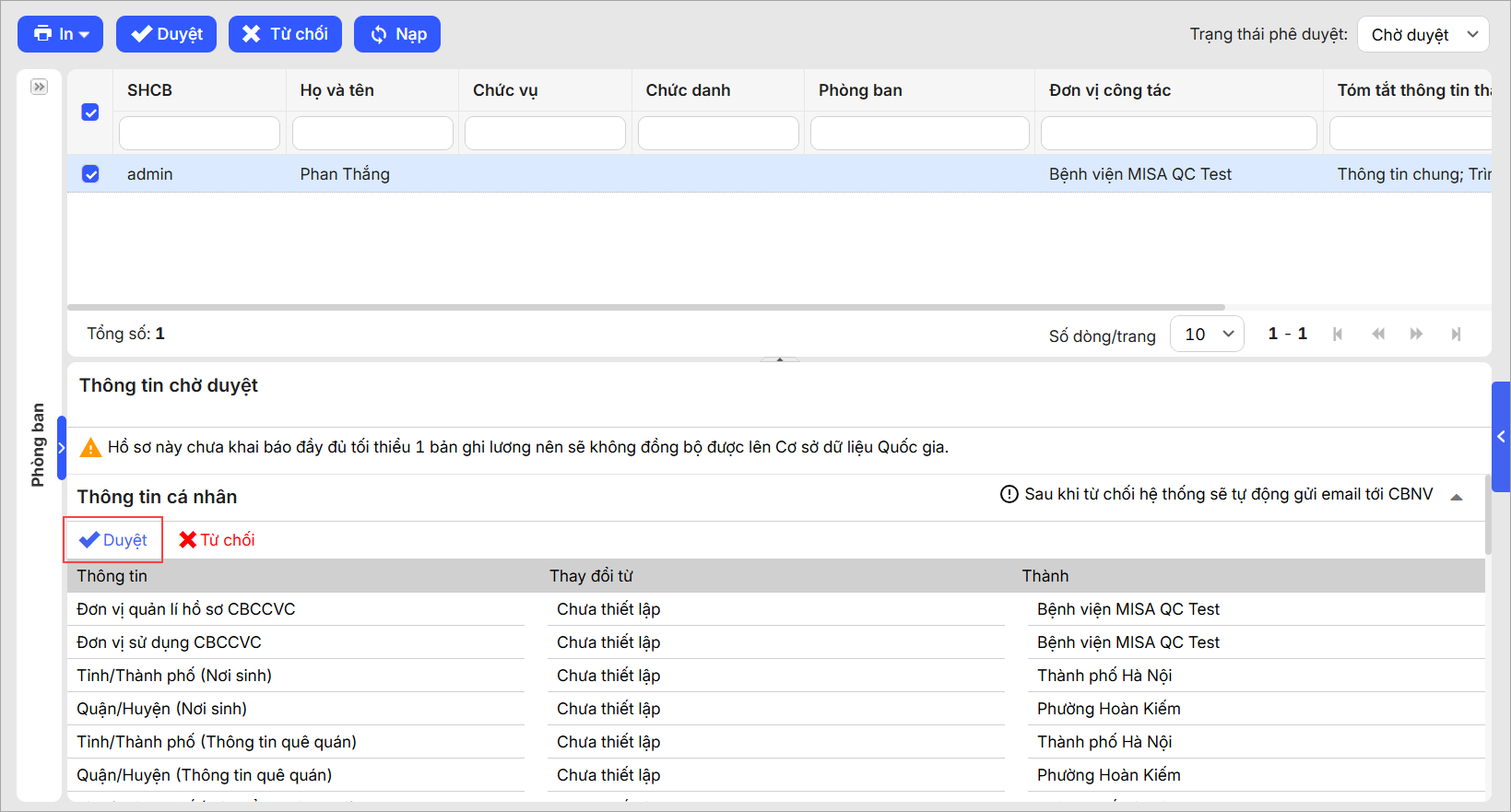Toggle the select-all checkbox in header
Screen dimensions: 1511x812
click(90, 112)
